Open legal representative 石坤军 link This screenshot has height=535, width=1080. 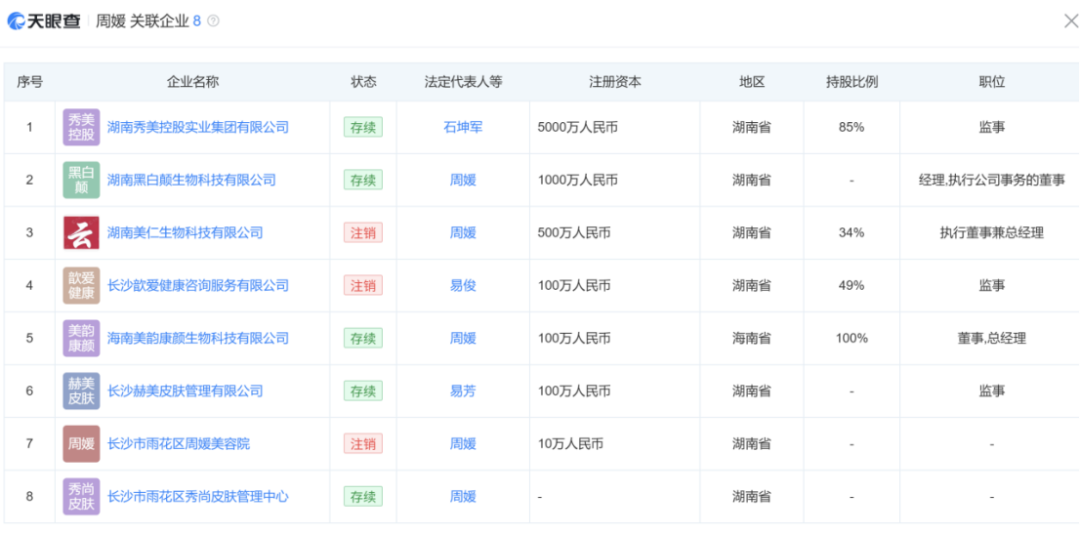(x=463, y=127)
